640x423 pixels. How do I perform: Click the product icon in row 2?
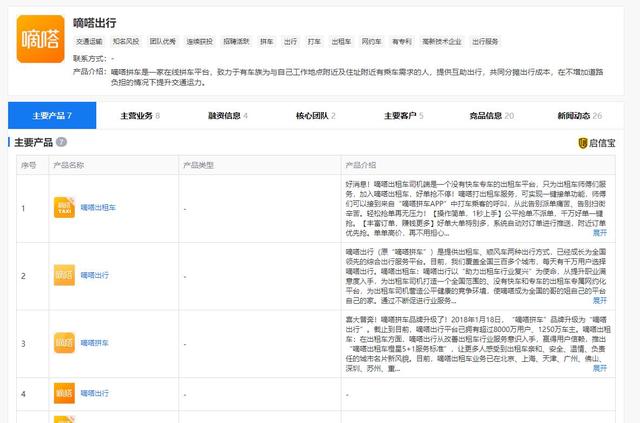tap(64, 275)
